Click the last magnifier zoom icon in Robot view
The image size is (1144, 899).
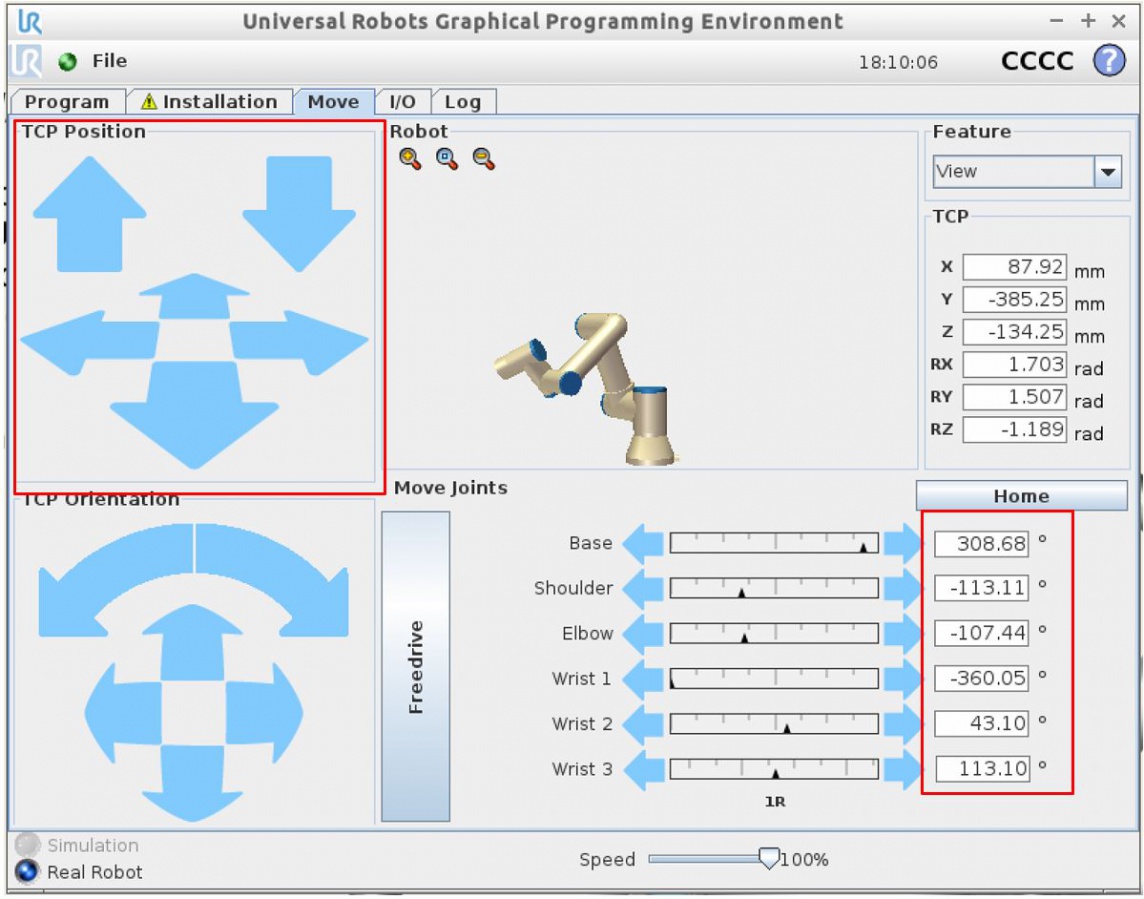pyautogui.click(x=484, y=159)
